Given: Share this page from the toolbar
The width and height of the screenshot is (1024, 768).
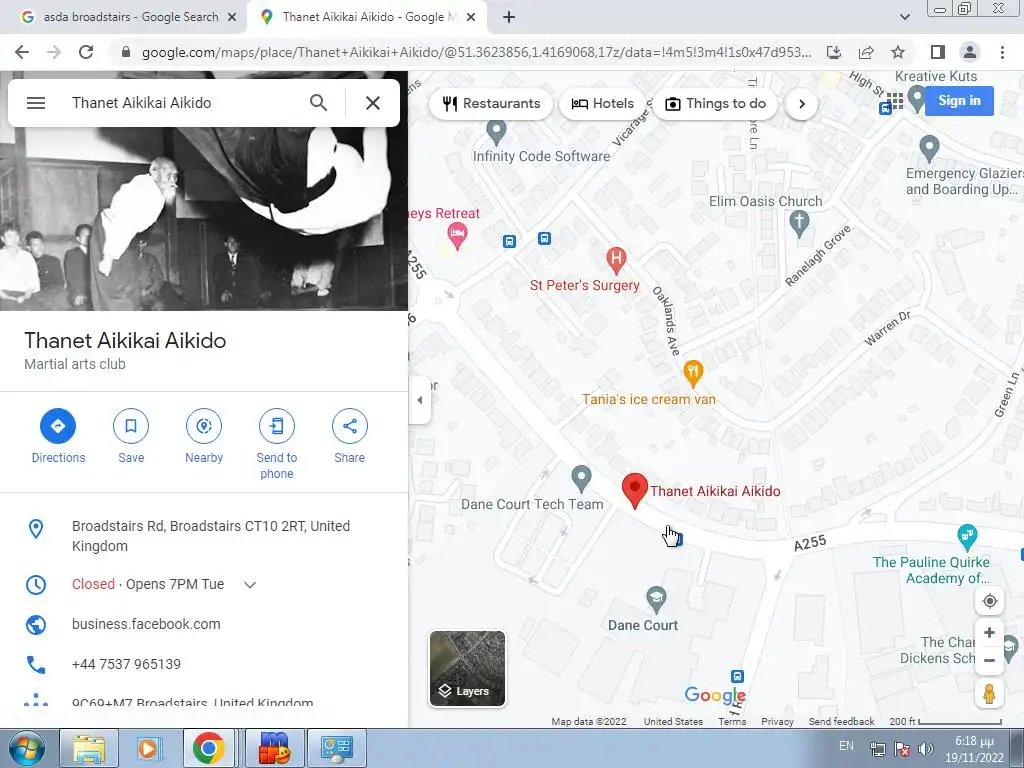Looking at the screenshot, I should coord(866,52).
